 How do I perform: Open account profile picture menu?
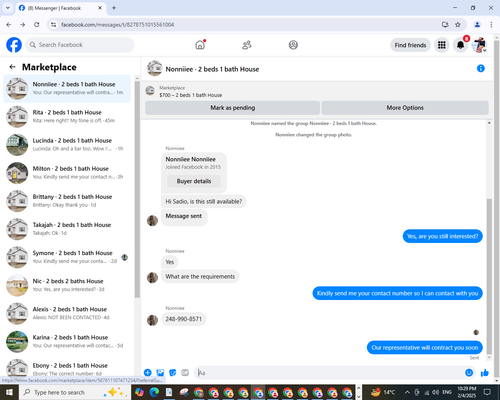(x=479, y=45)
